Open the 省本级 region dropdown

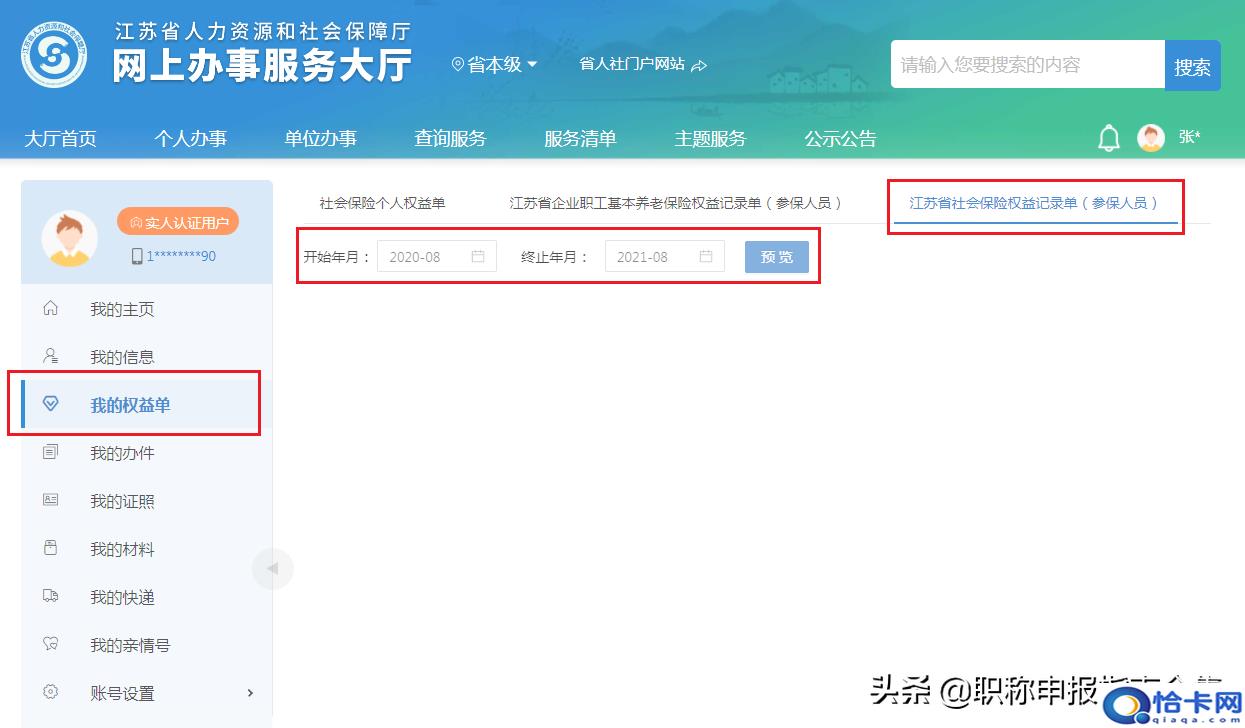495,64
